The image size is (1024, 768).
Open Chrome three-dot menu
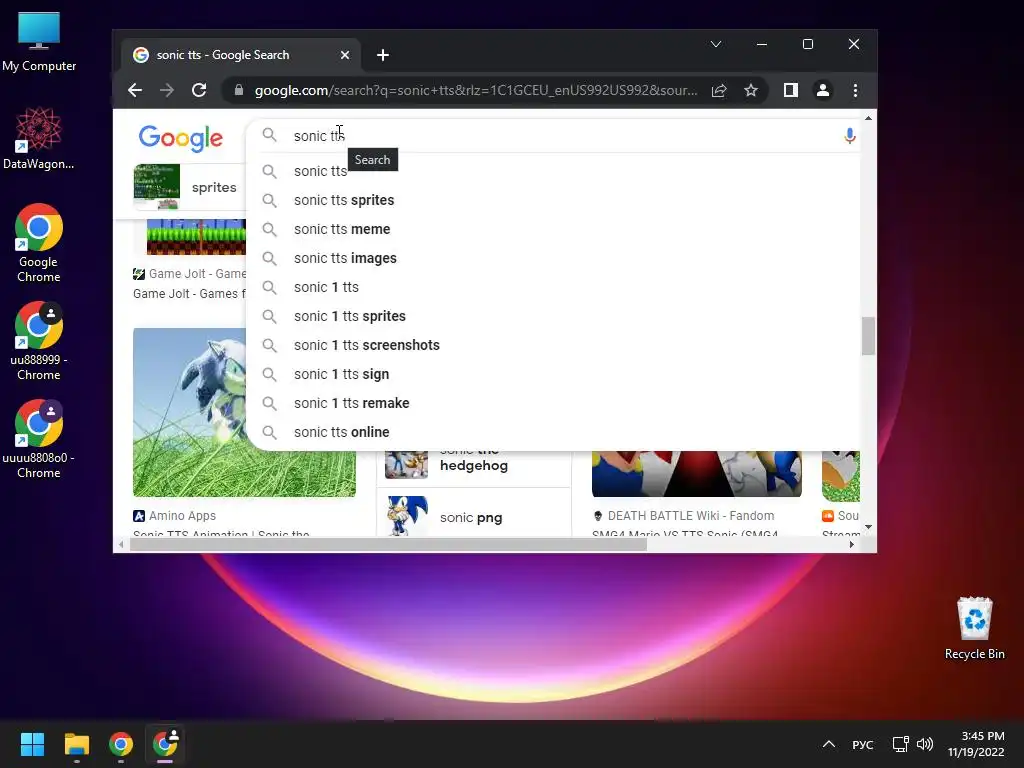click(x=856, y=90)
